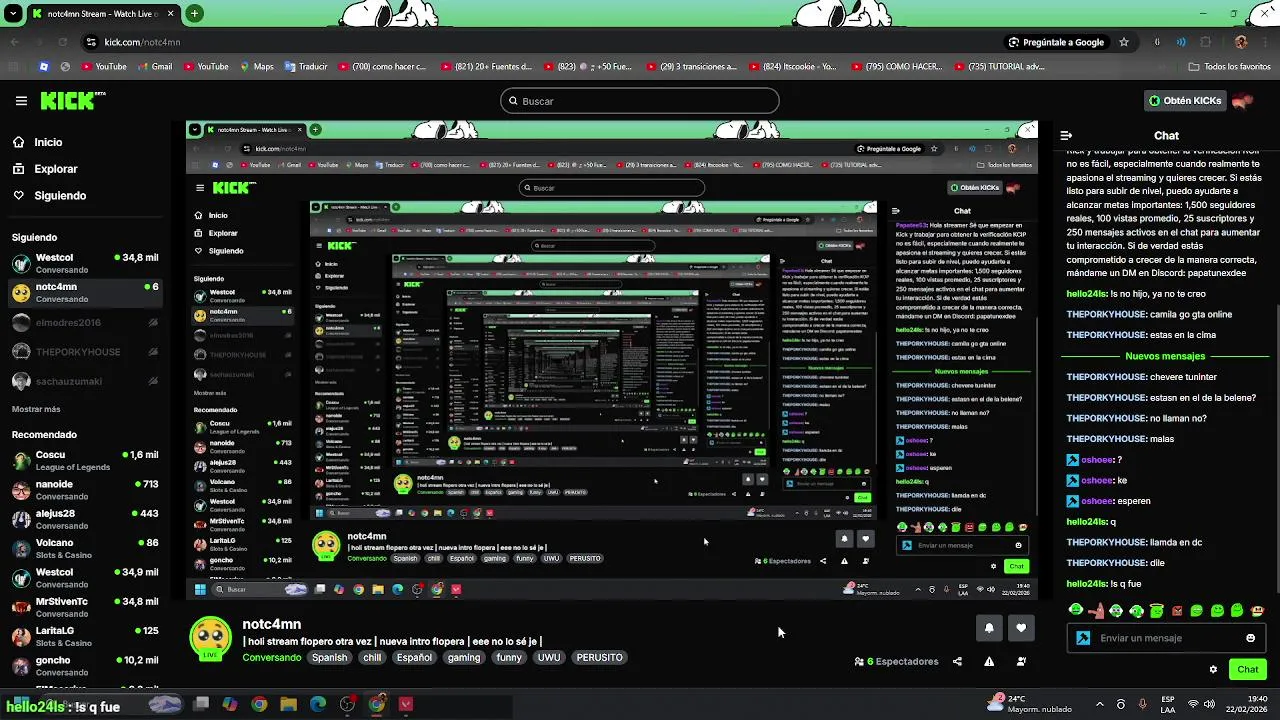Open the Traducir bookmark

click(305, 67)
